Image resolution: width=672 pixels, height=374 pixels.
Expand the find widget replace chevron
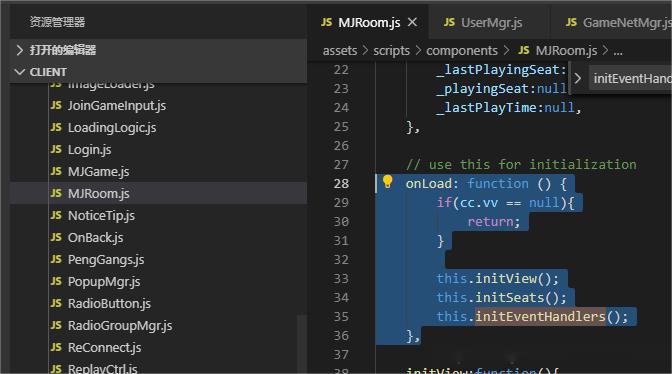(x=578, y=78)
